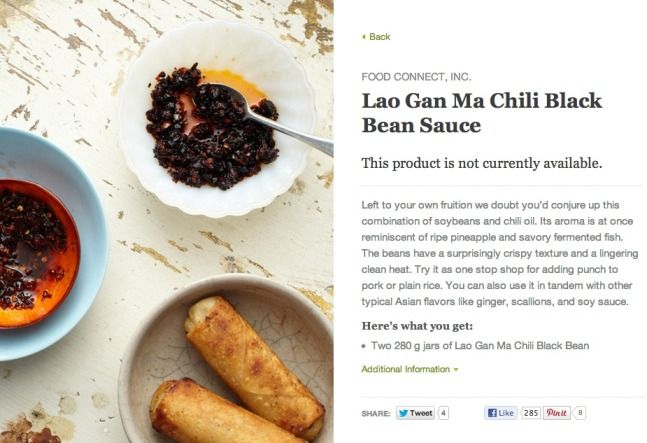The image size is (647, 443).
Task: Click the product not available notice
Action: tap(482, 163)
